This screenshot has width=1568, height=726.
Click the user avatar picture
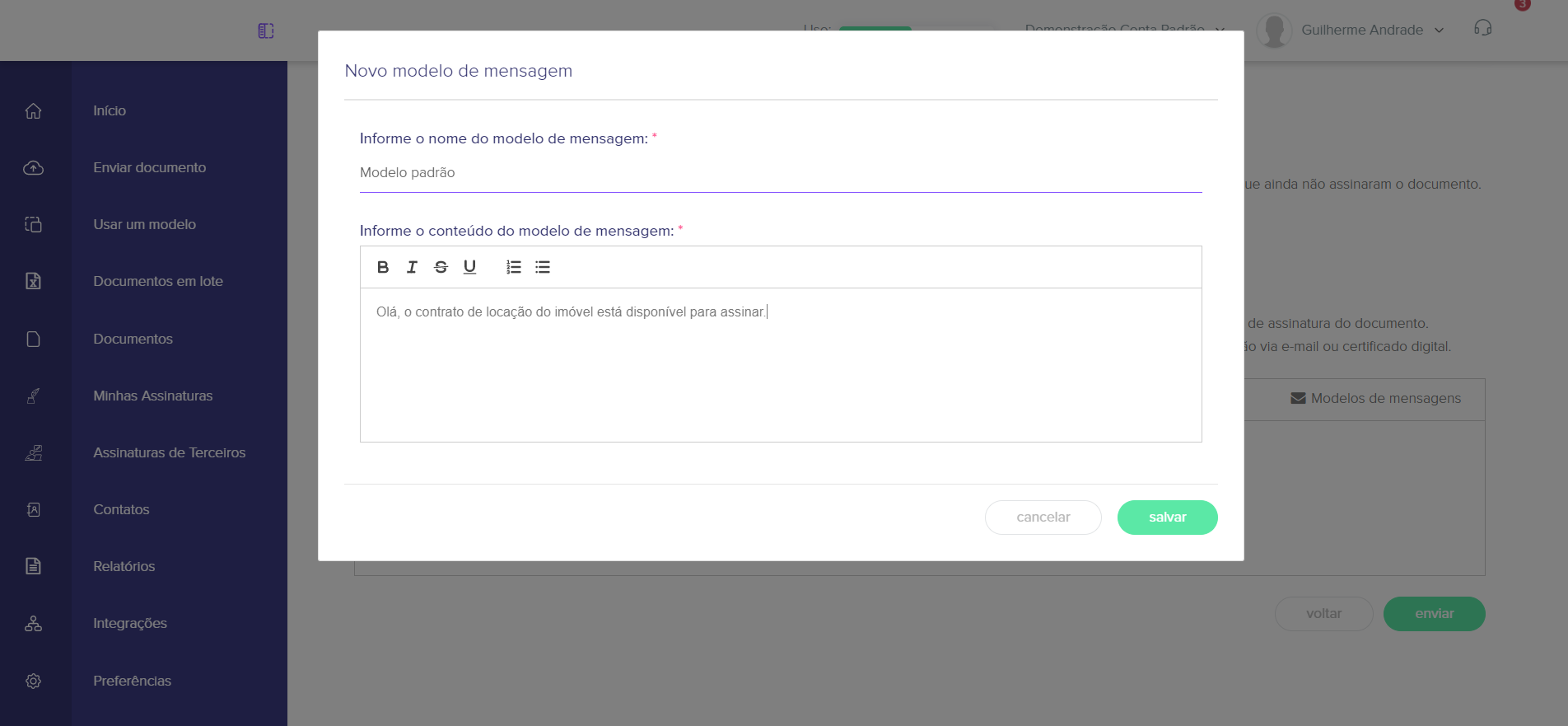(1274, 30)
